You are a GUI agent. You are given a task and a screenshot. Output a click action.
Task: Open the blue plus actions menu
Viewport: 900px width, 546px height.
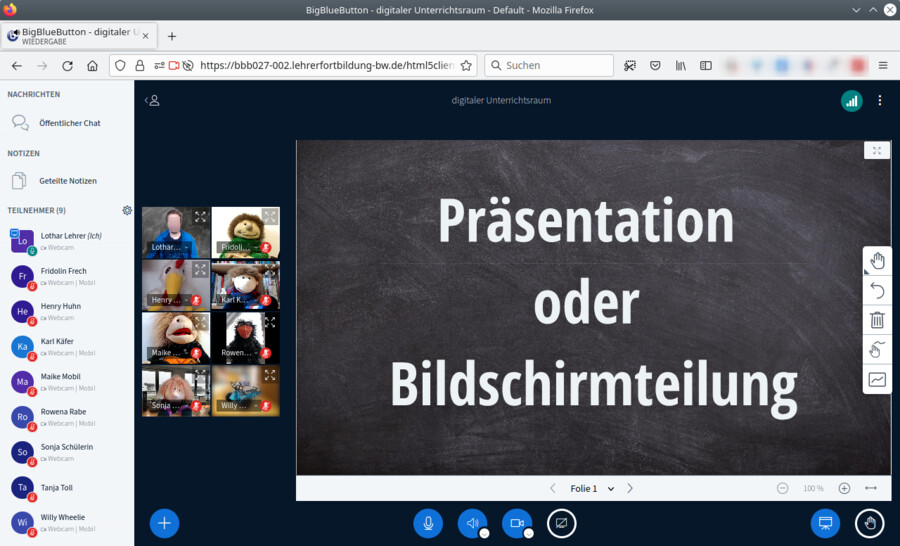[165, 523]
